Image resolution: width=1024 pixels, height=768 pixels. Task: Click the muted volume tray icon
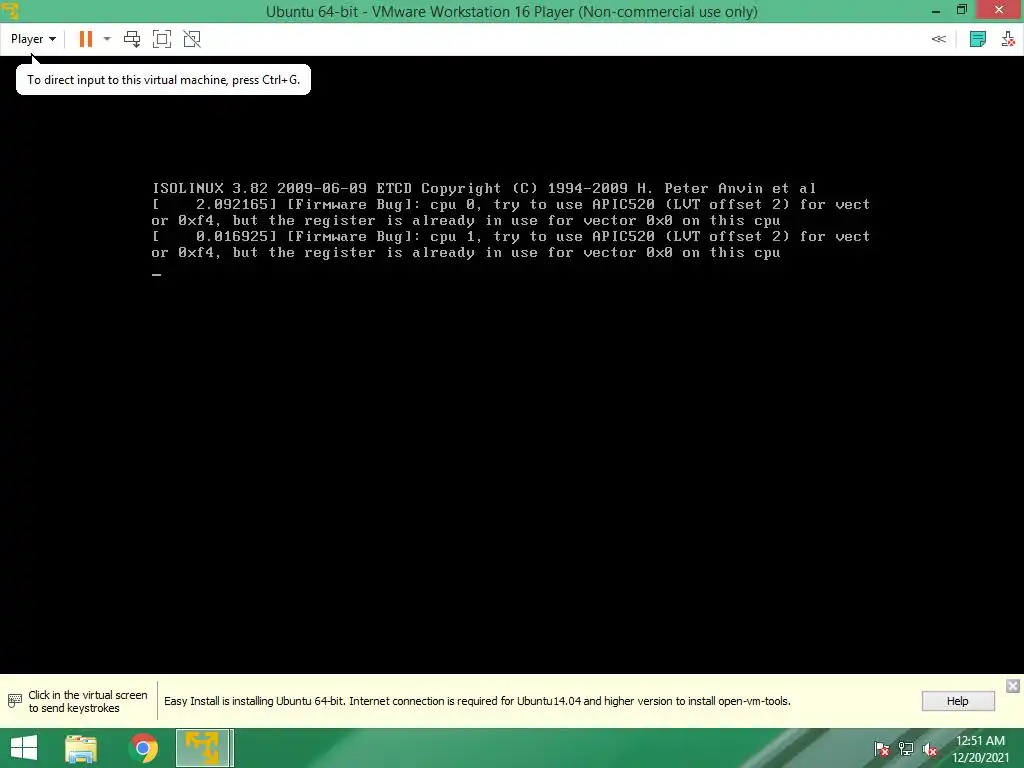click(x=930, y=749)
